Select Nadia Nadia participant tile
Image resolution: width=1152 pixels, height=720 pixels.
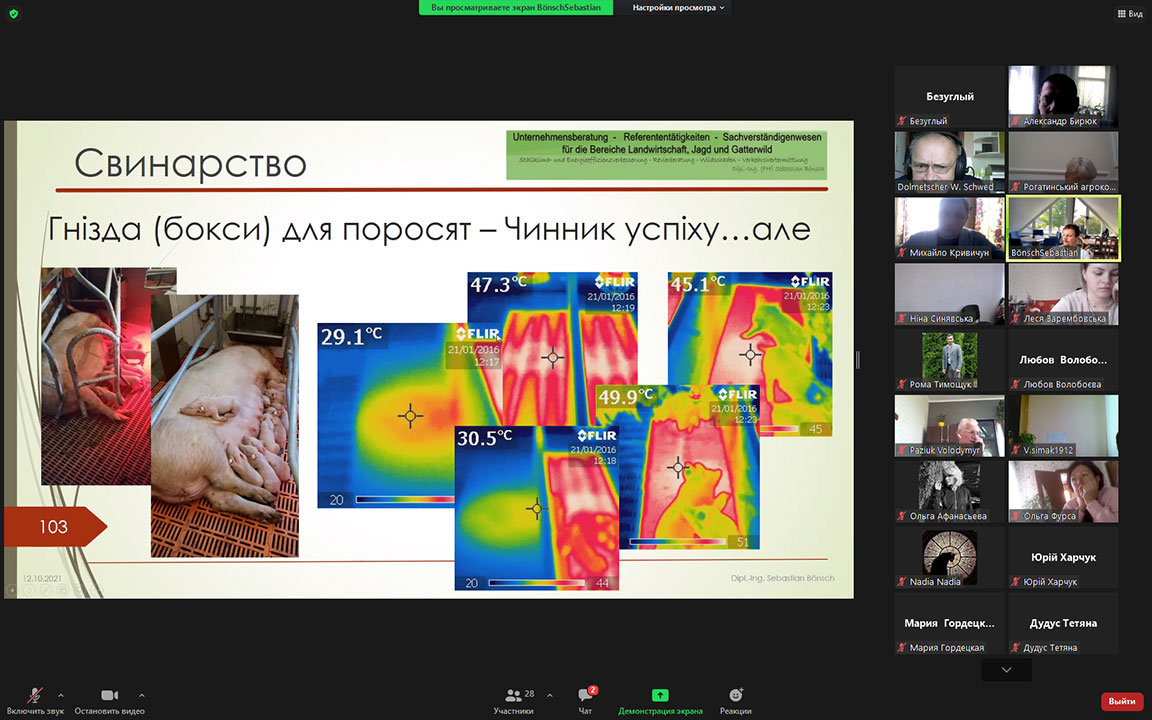click(x=949, y=558)
